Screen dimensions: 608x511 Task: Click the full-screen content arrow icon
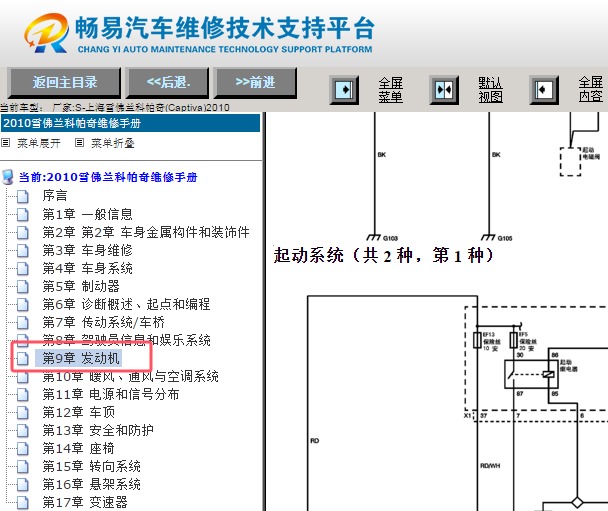click(x=544, y=90)
